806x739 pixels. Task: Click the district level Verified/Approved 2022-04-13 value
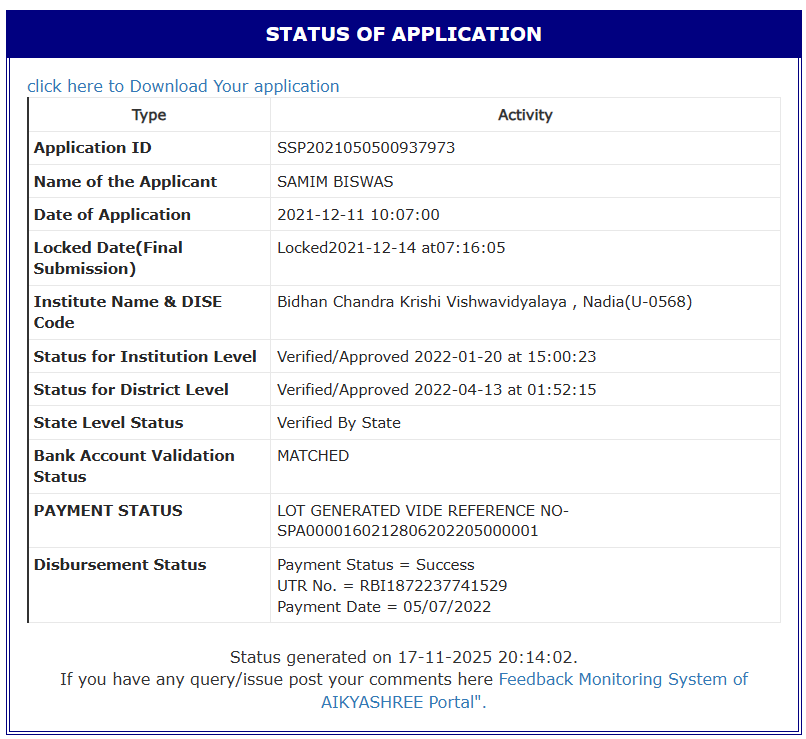coord(436,390)
